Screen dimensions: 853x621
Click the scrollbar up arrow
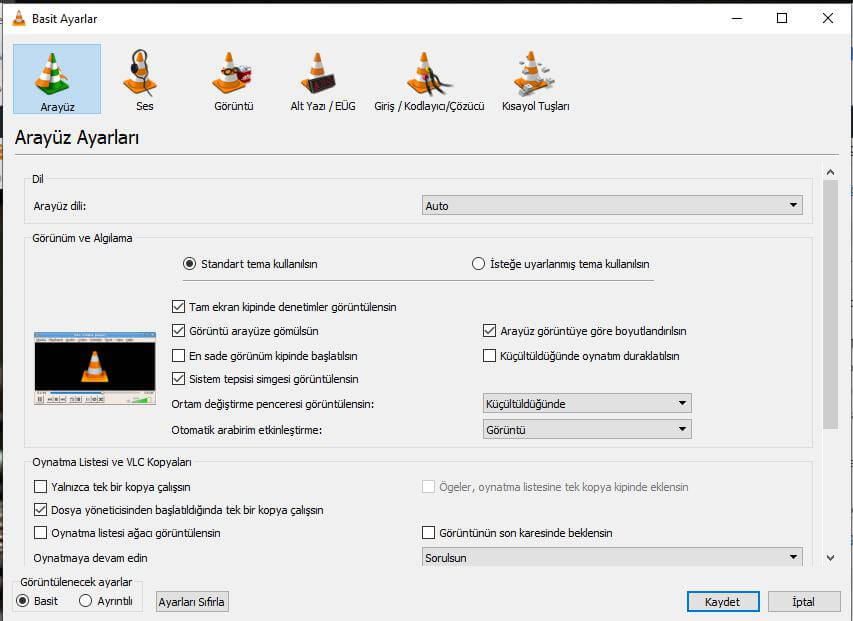830,172
